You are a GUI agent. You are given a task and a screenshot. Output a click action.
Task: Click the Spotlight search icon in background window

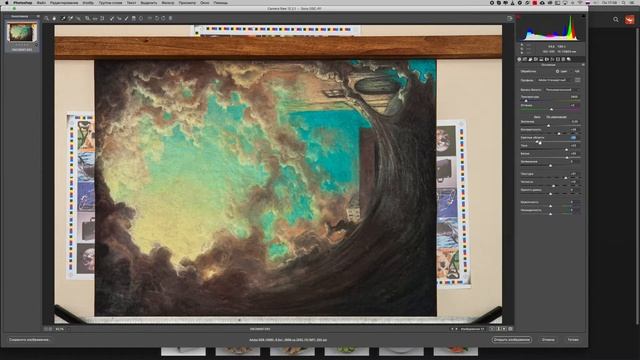(616, 19)
